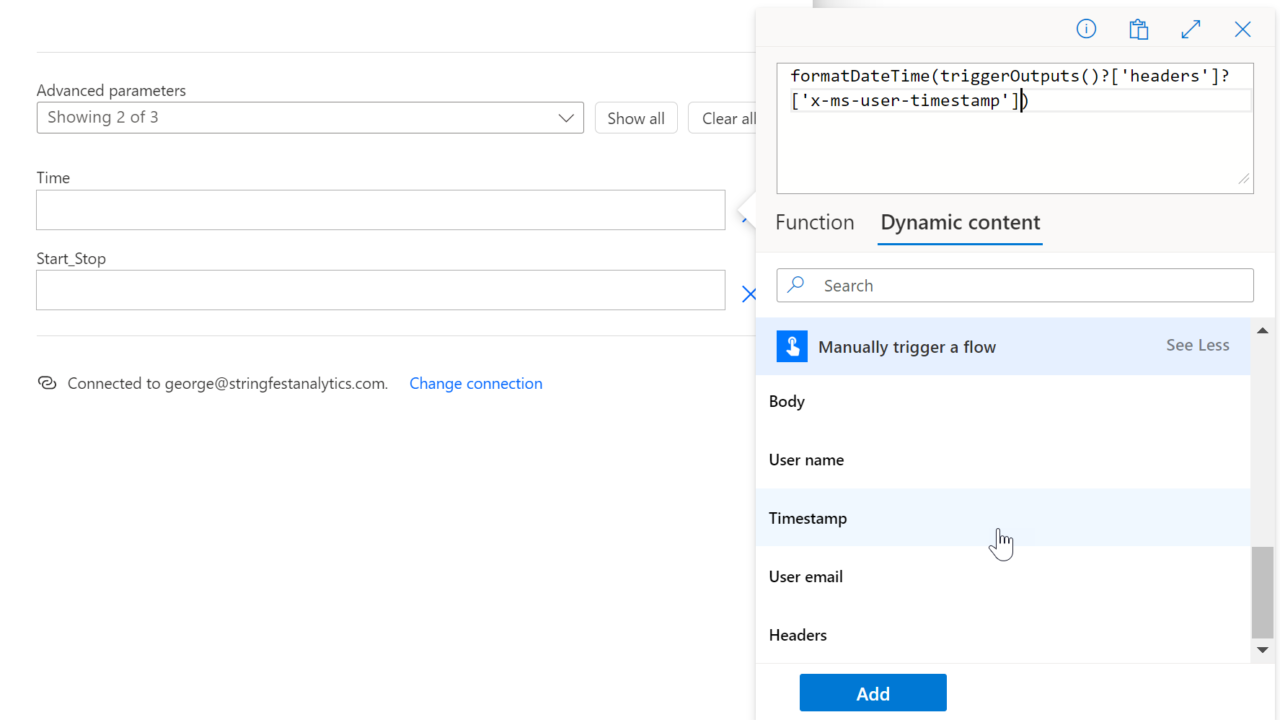The height and width of the screenshot is (720, 1280).
Task: Click into the Time input field
Action: click(x=380, y=210)
